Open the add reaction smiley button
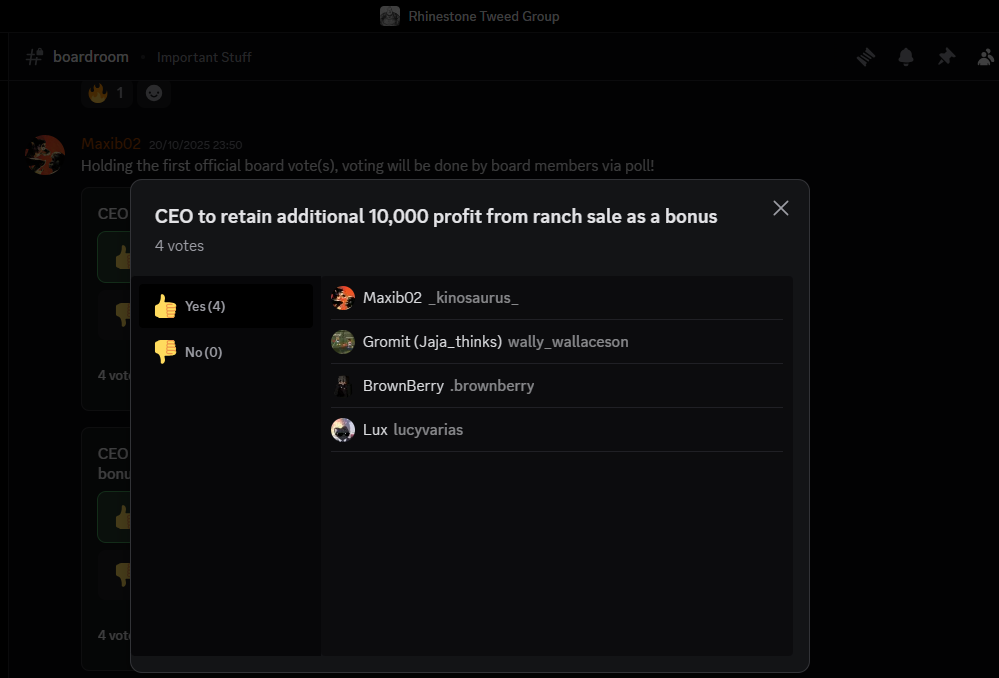Image resolution: width=999 pixels, height=678 pixels. [154, 93]
